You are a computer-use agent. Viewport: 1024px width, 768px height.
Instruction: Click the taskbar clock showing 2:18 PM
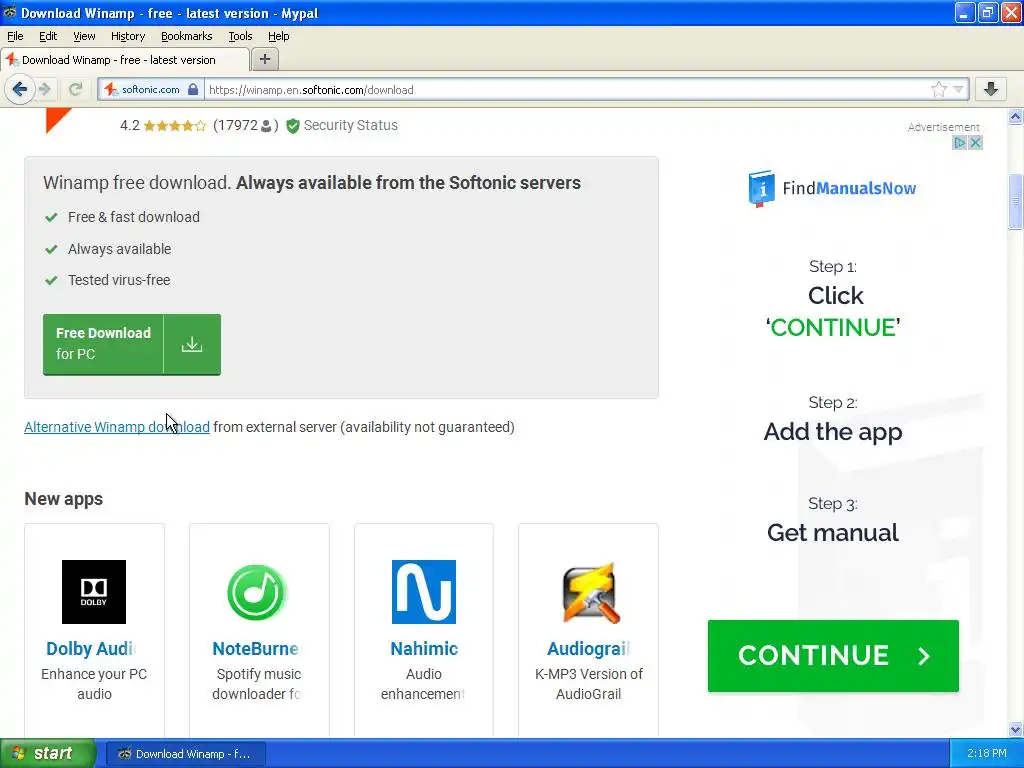(x=987, y=754)
